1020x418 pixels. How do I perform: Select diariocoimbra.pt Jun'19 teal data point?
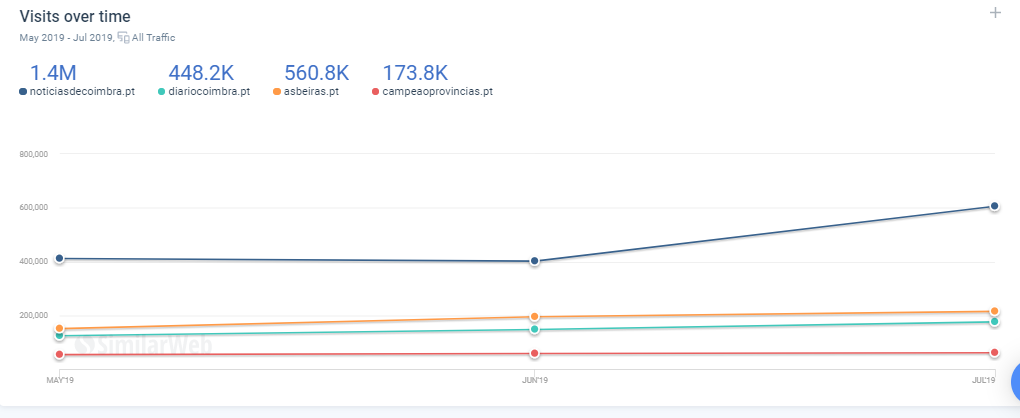pos(535,329)
